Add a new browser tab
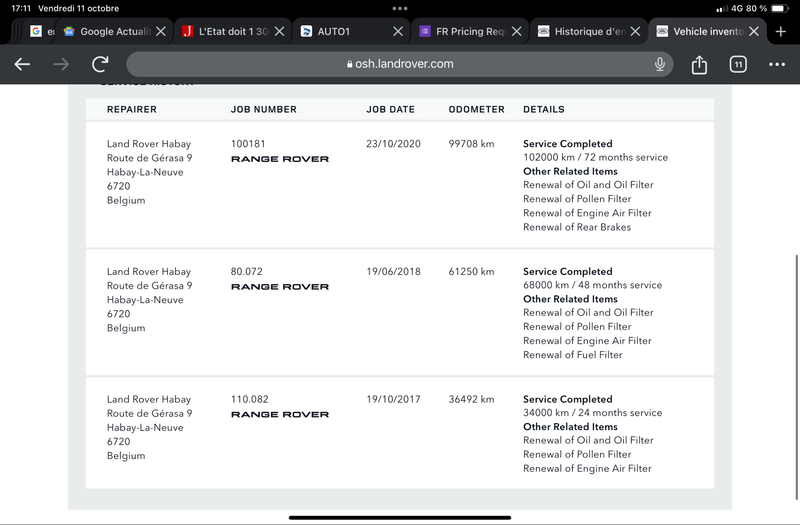Screen dimensions: 800x525 pyautogui.click(x=781, y=32)
